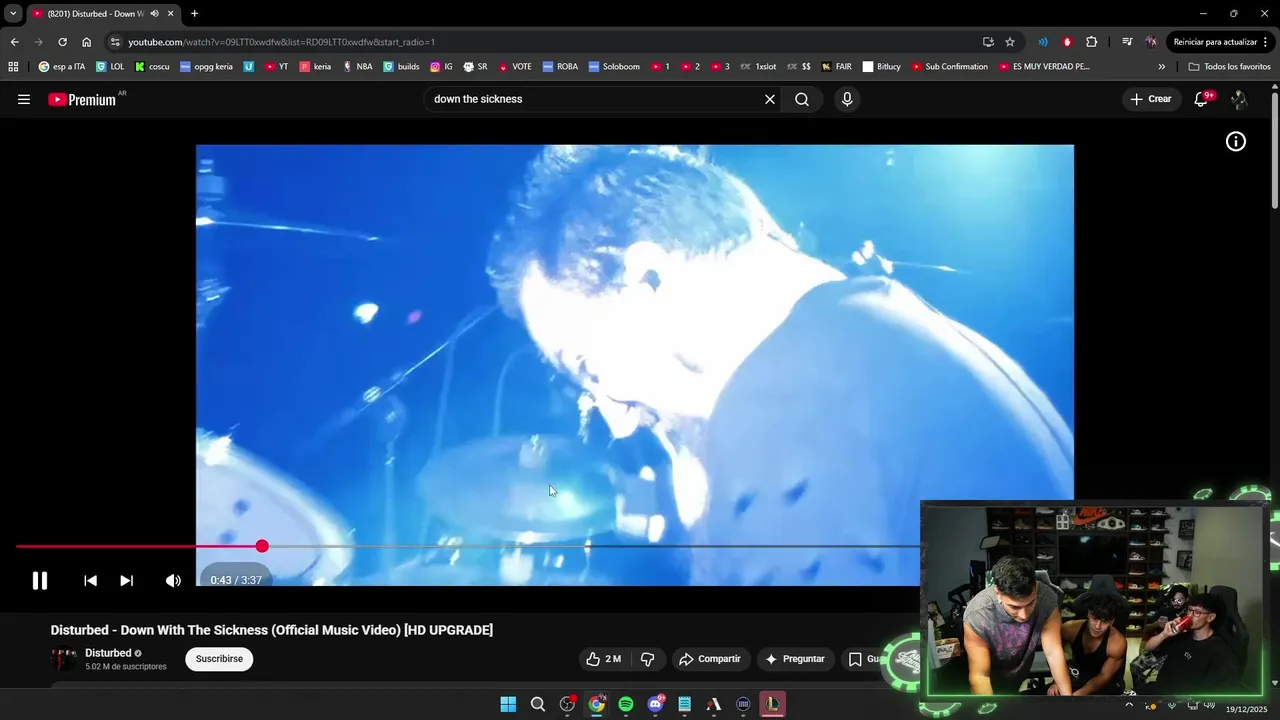Click the Preguntar button

796,659
